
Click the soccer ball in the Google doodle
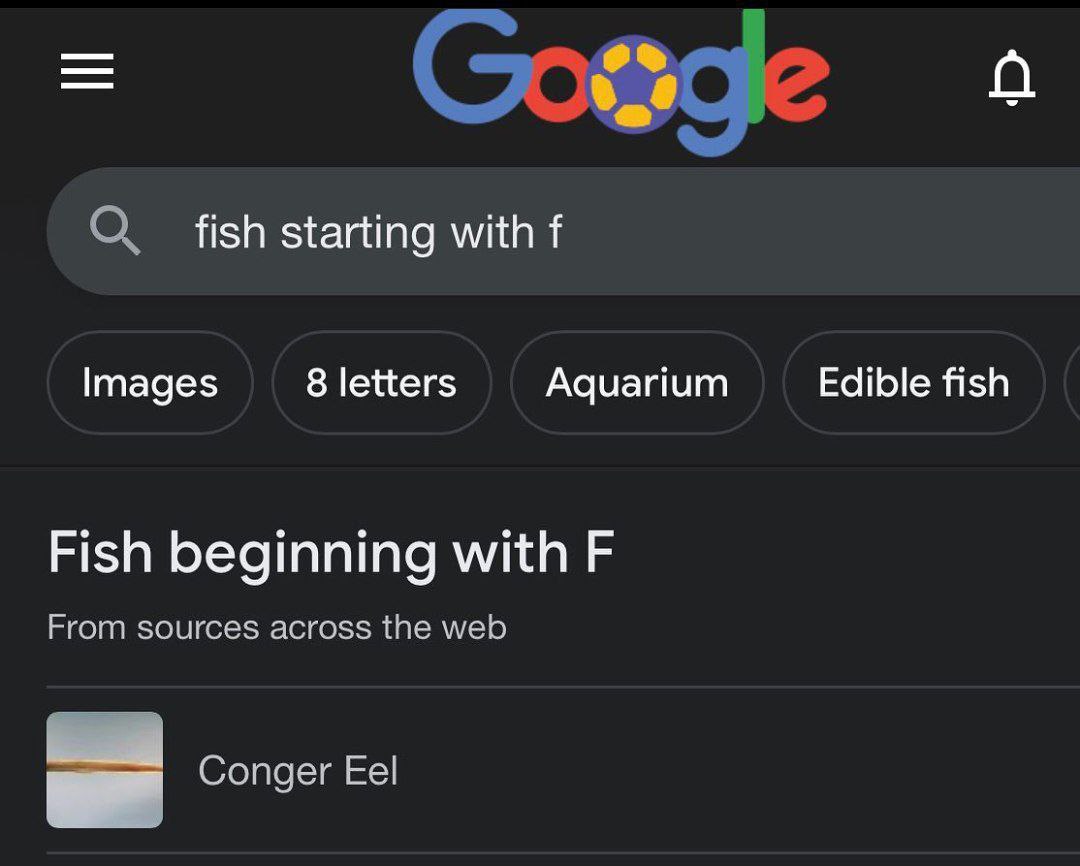click(635, 85)
